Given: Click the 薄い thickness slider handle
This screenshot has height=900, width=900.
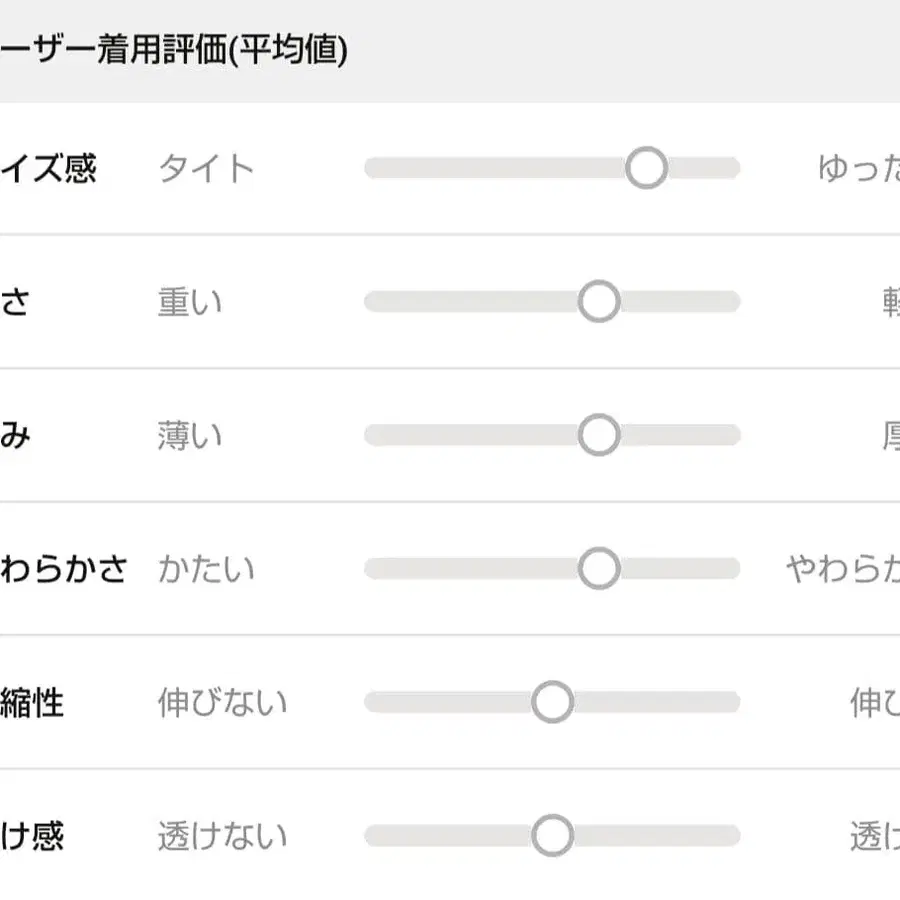Looking at the screenshot, I should (599, 435).
